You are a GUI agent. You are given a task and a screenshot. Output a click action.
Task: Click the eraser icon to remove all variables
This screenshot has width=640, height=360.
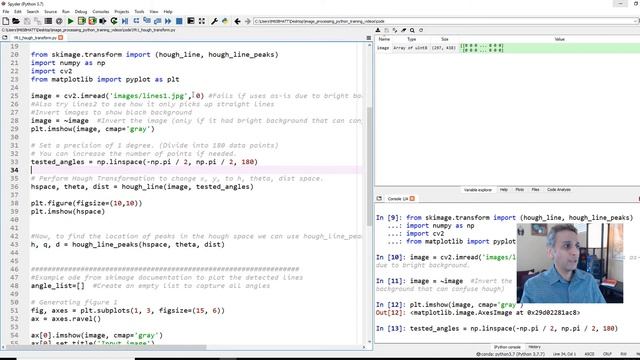(x=404, y=30)
